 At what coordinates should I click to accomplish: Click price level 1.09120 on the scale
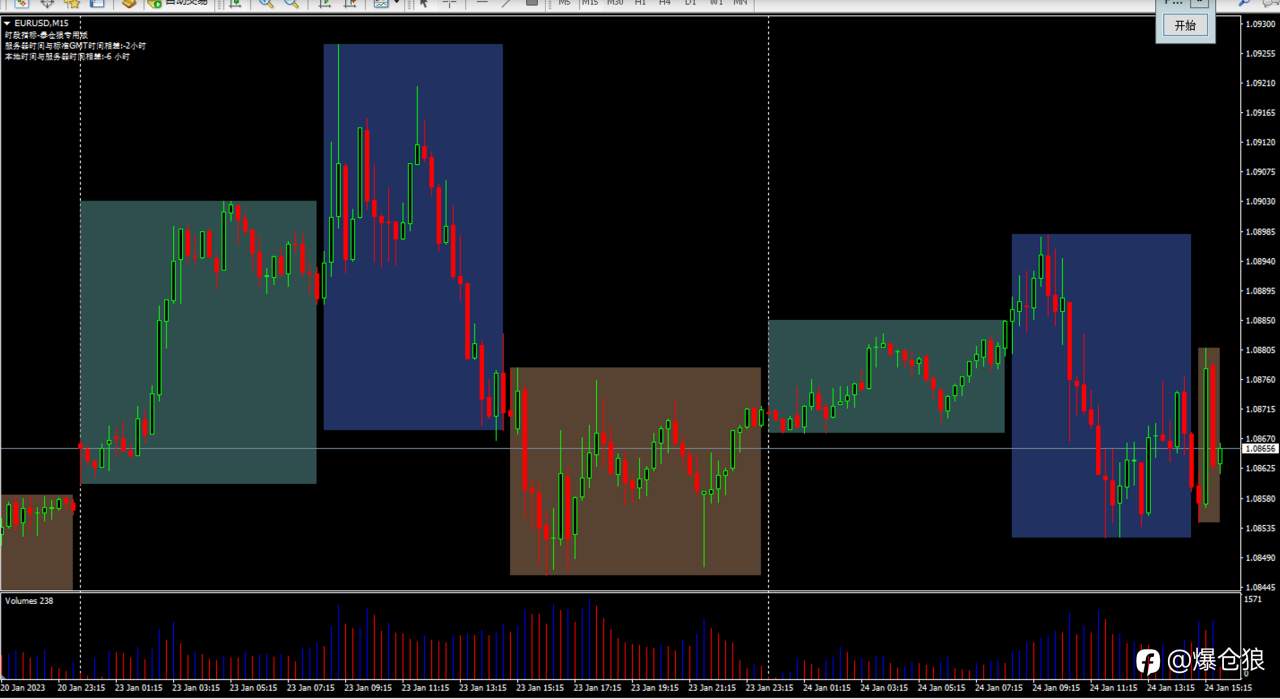tap(1262, 142)
